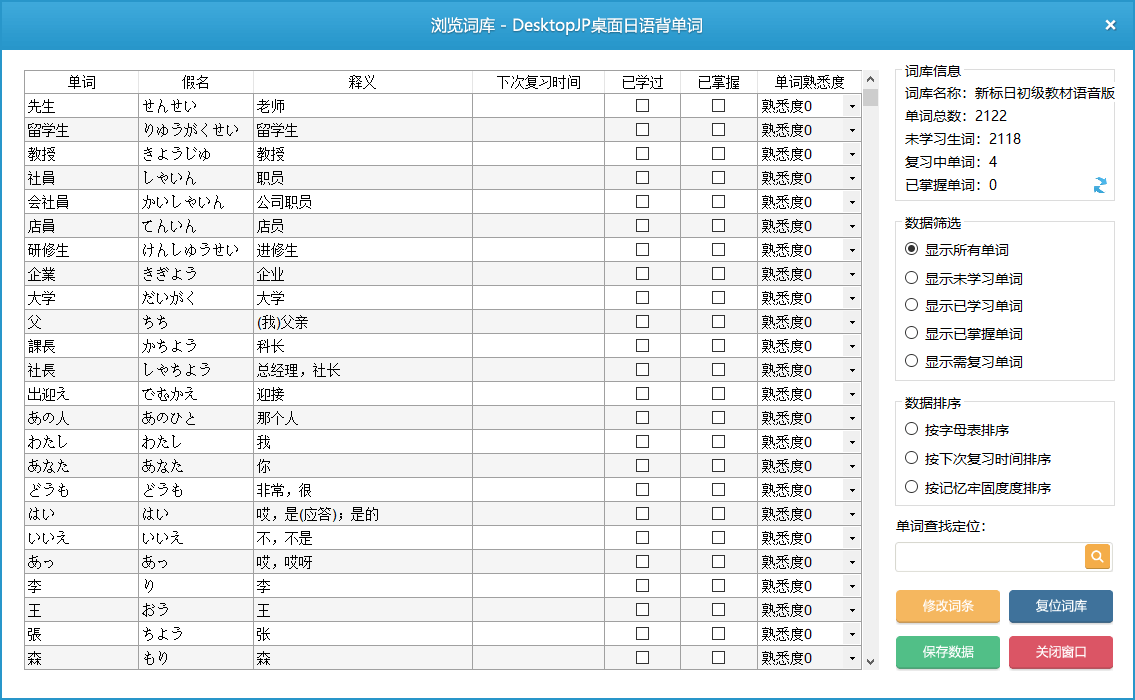
Task: Open 熟悉度 dropdown for 留学生 row
Action: click(x=852, y=130)
